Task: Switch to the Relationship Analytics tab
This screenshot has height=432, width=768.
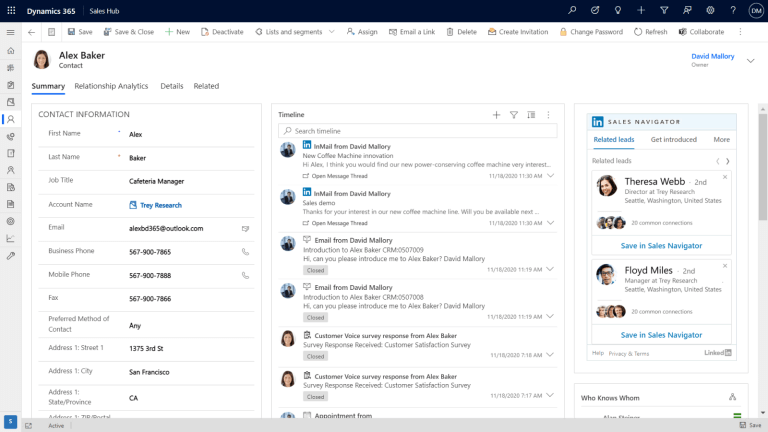Action: (111, 86)
